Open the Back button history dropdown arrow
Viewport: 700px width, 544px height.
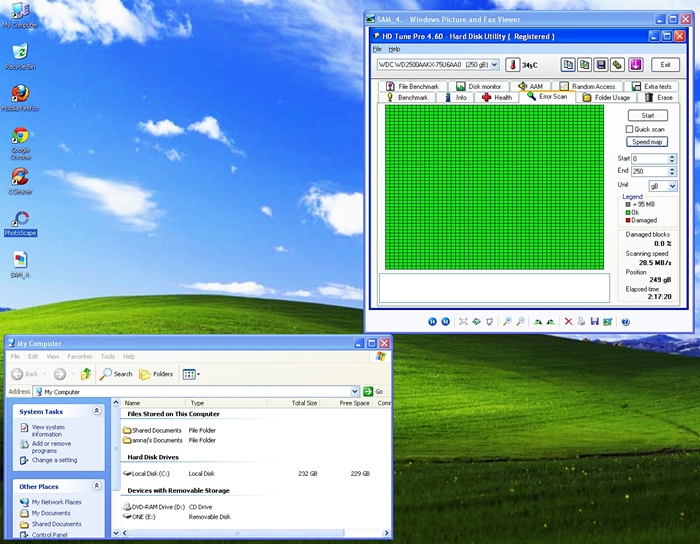point(45,374)
